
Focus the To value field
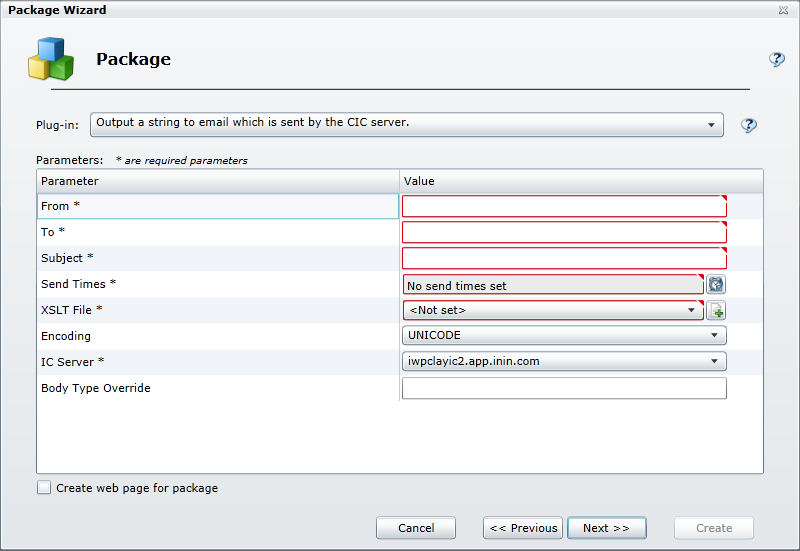[564, 233]
